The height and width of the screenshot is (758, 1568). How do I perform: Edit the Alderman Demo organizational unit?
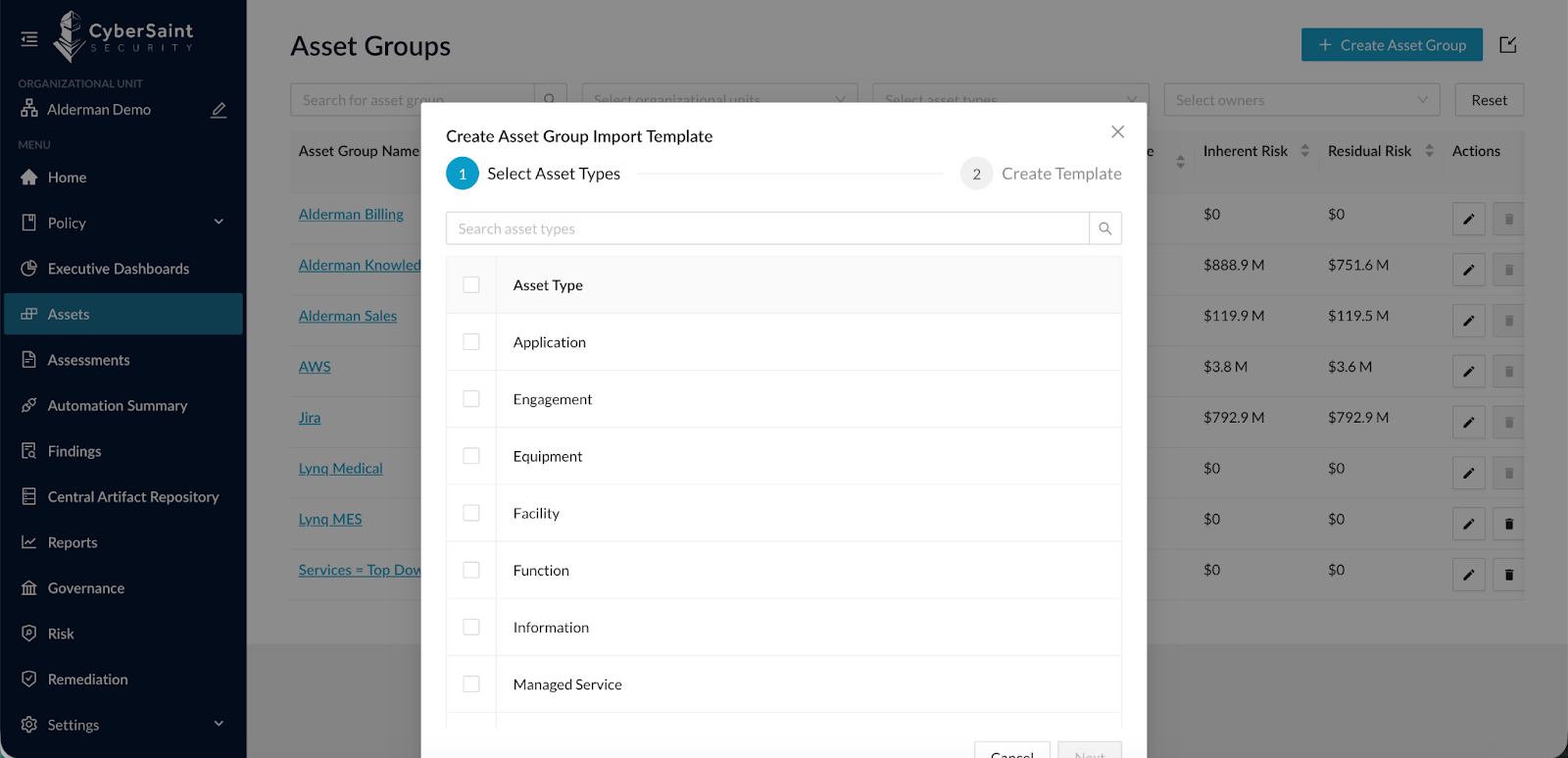(x=219, y=110)
